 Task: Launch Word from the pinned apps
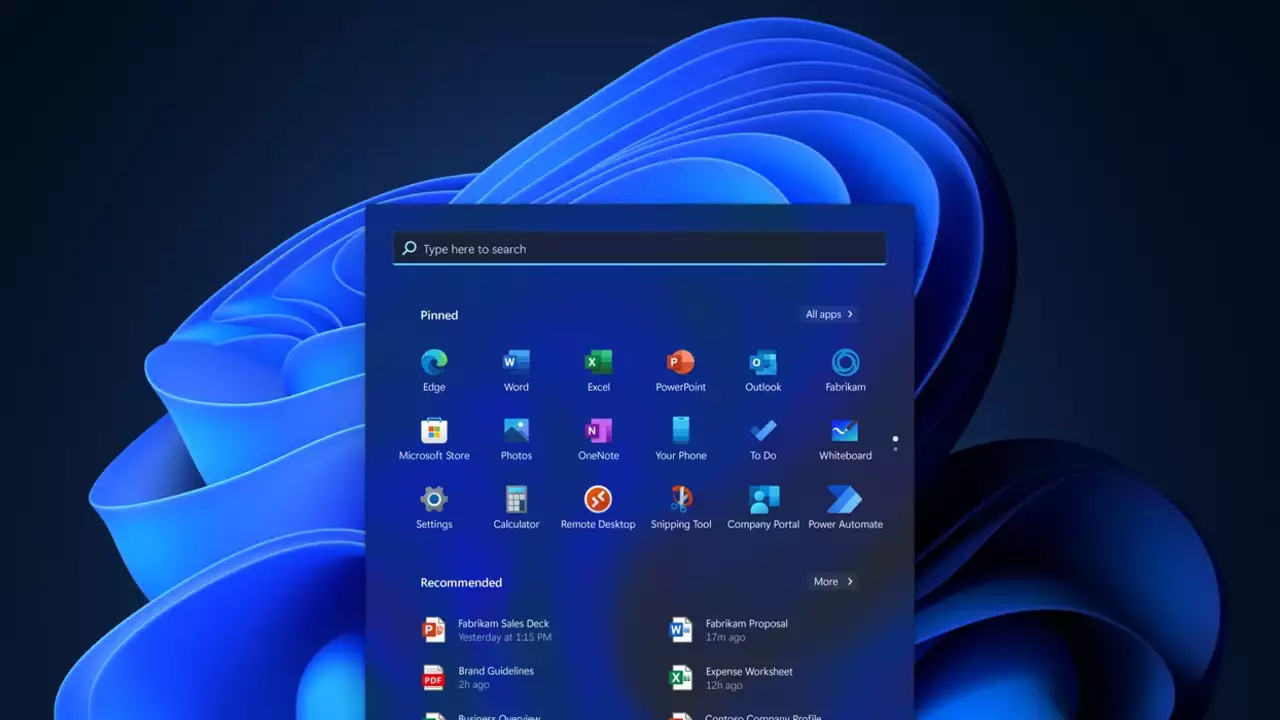tap(516, 370)
